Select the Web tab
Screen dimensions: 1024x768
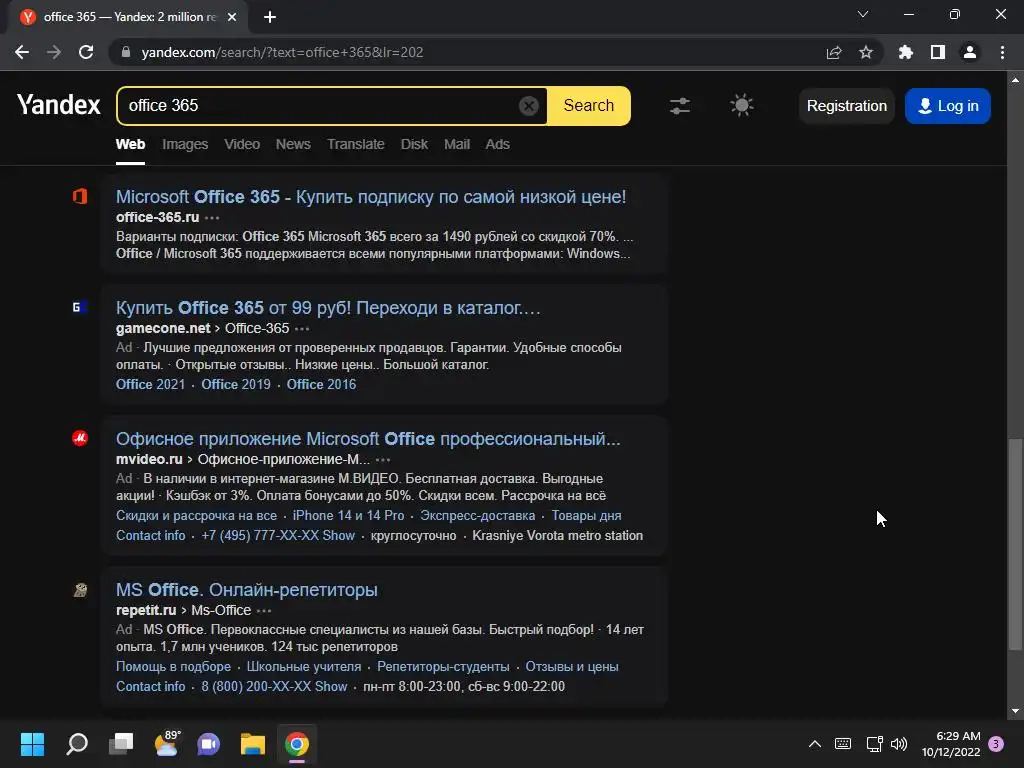(131, 144)
